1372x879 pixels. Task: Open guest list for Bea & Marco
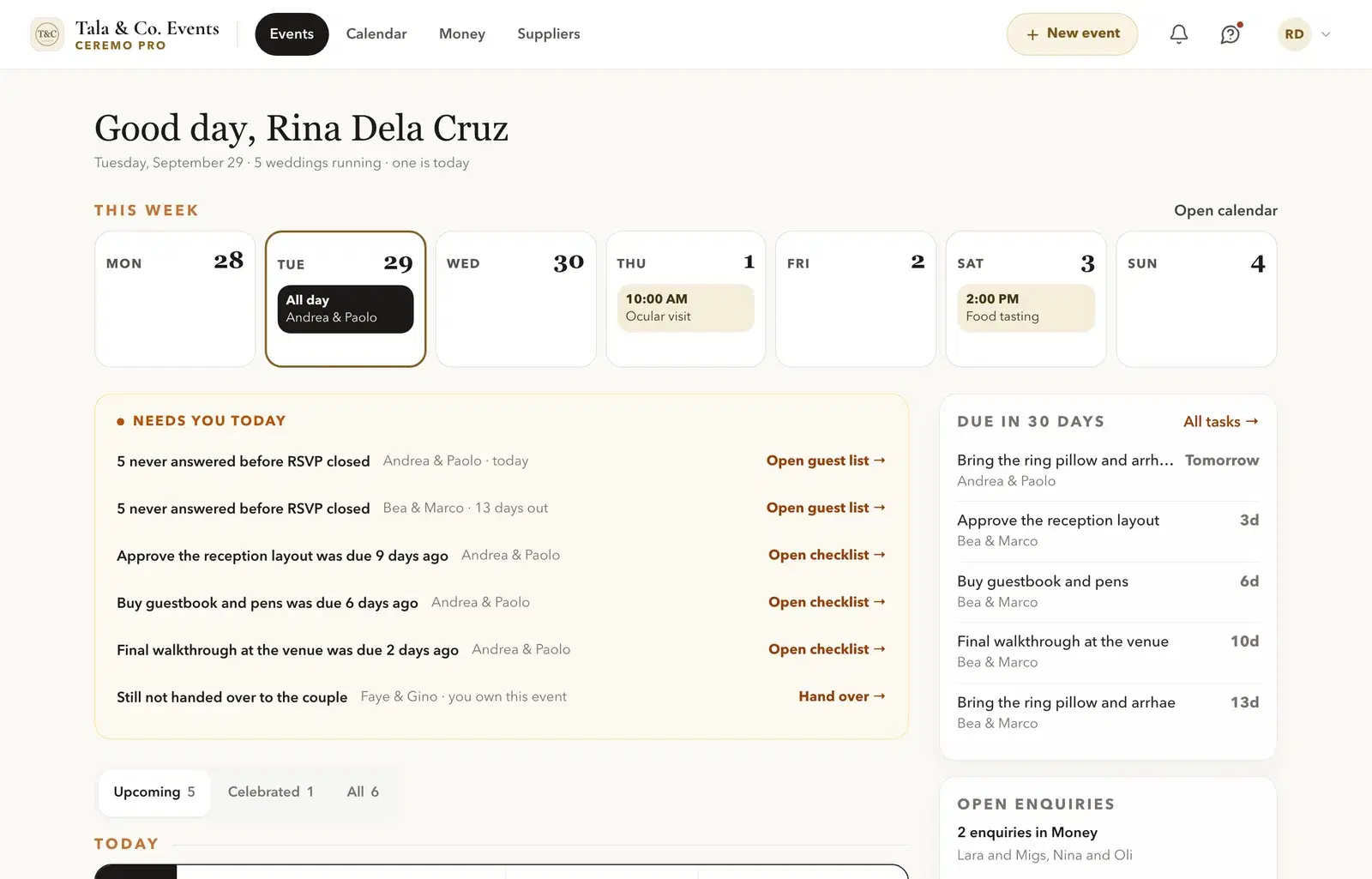click(826, 508)
